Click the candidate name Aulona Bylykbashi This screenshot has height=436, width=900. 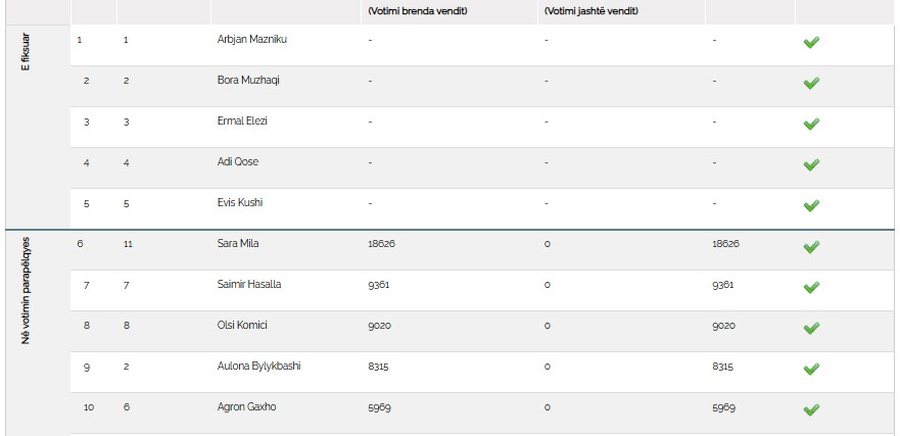[259, 366]
